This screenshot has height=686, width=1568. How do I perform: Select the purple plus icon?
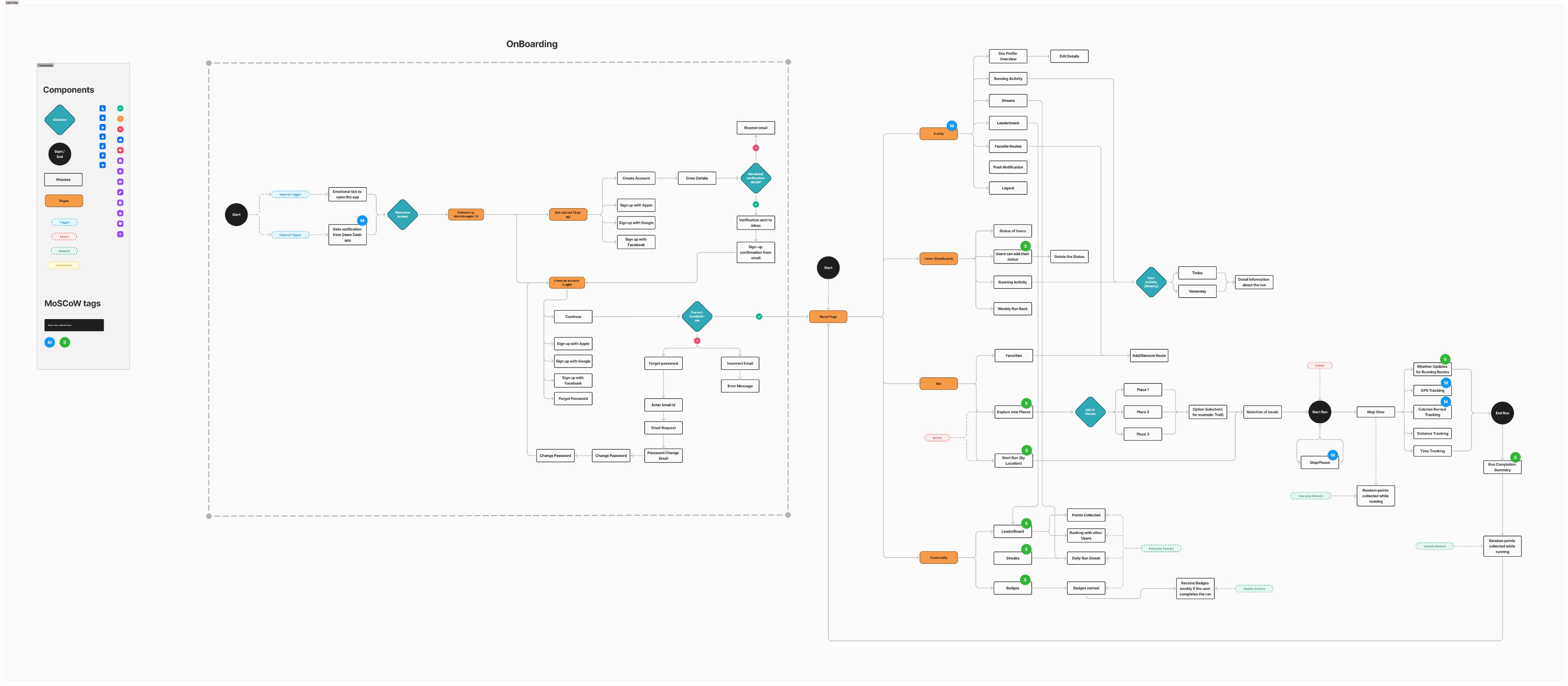tap(121, 234)
